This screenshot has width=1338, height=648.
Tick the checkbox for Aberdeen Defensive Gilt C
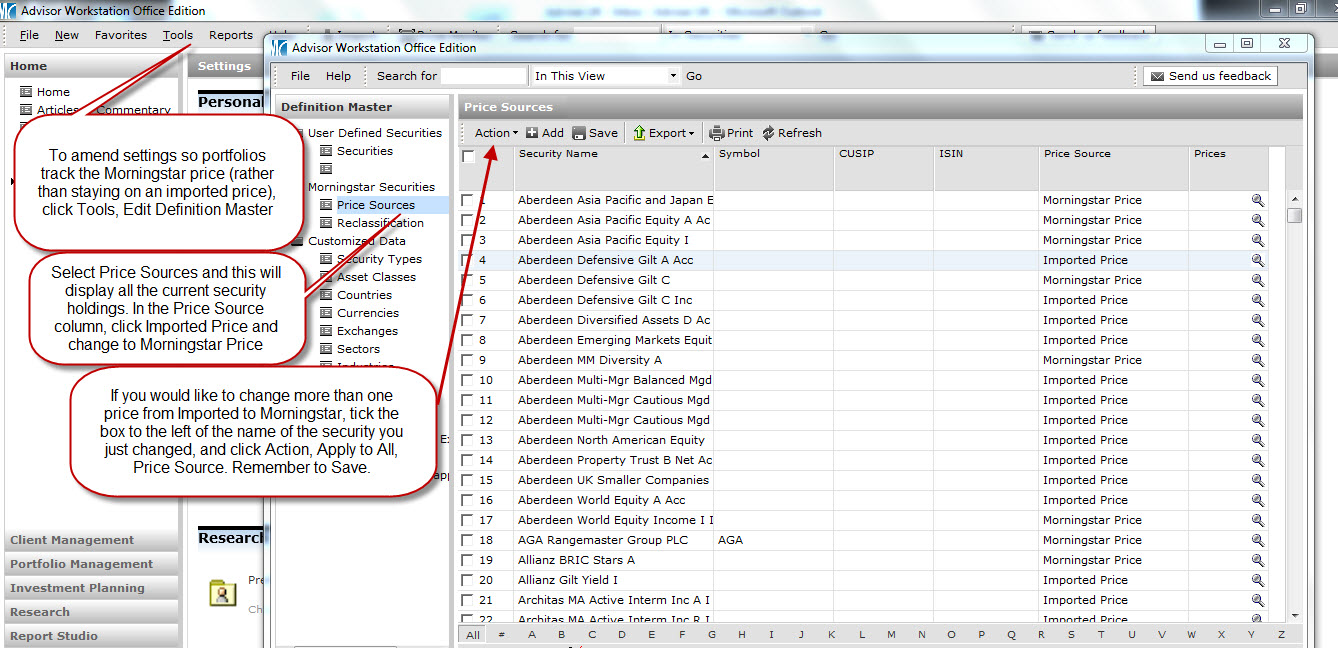click(467, 280)
